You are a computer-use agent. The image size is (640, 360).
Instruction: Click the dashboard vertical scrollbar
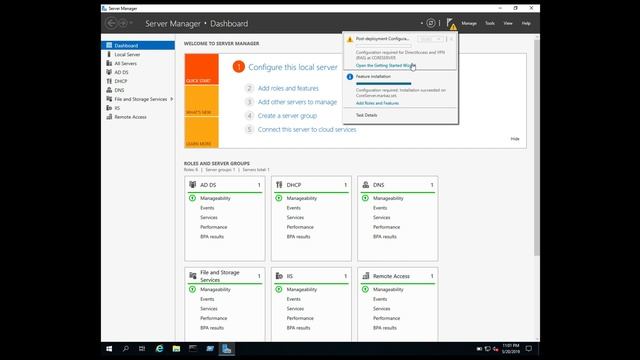[537, 147]
